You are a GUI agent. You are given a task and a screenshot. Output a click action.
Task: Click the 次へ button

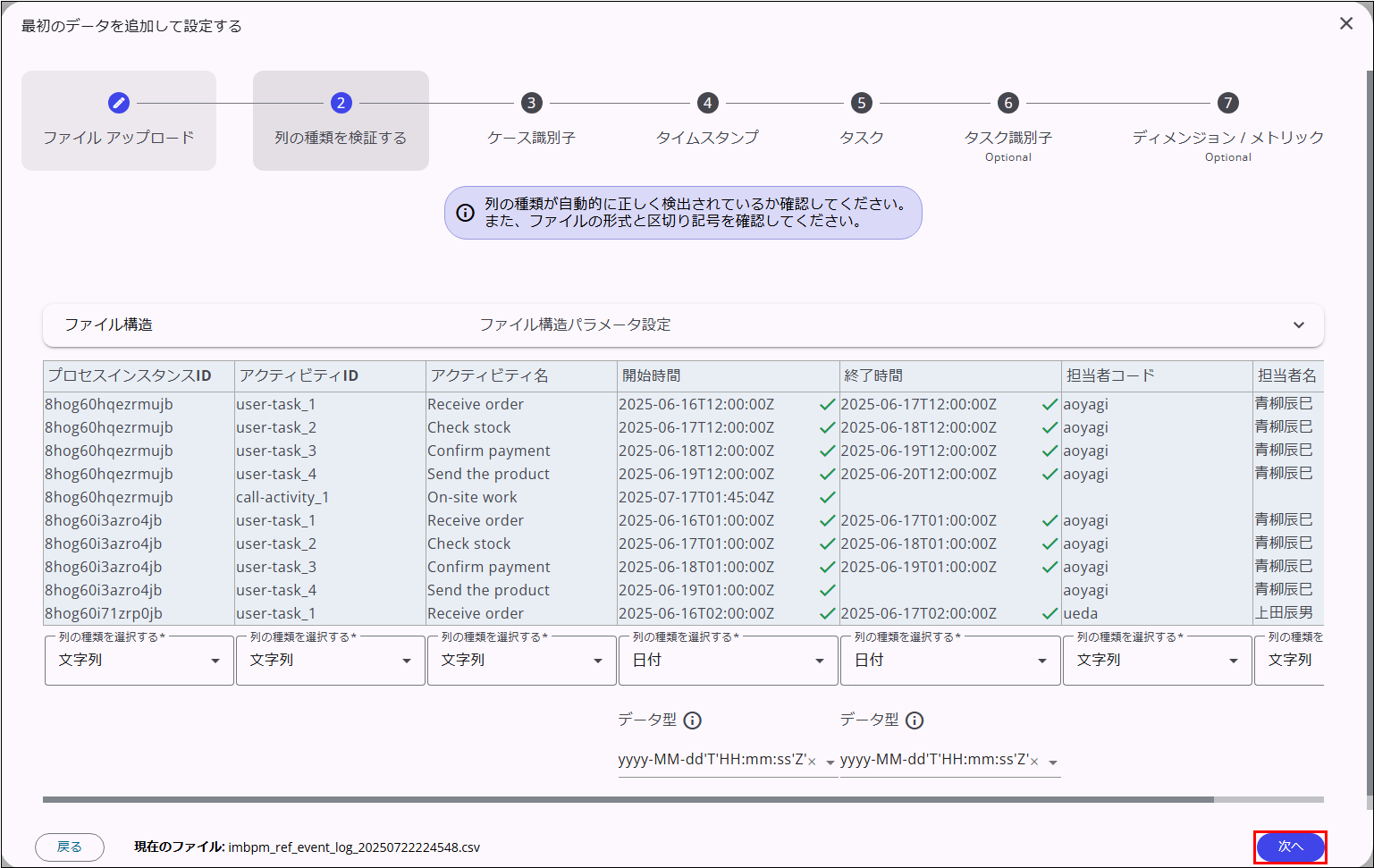pos(1289,847)
